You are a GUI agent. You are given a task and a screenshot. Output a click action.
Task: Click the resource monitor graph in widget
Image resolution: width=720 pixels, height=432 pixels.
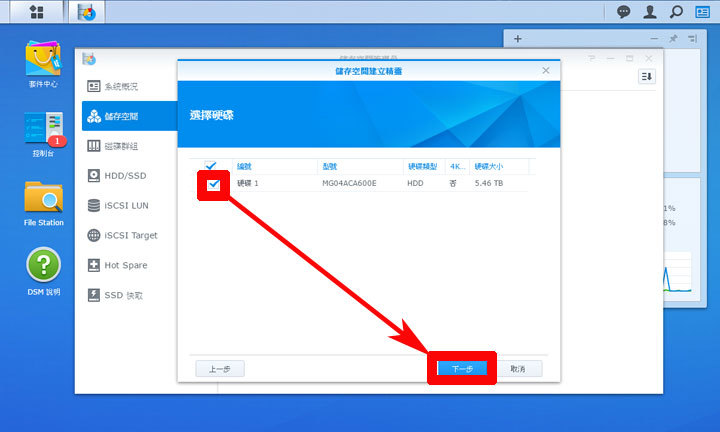[677, 272]
